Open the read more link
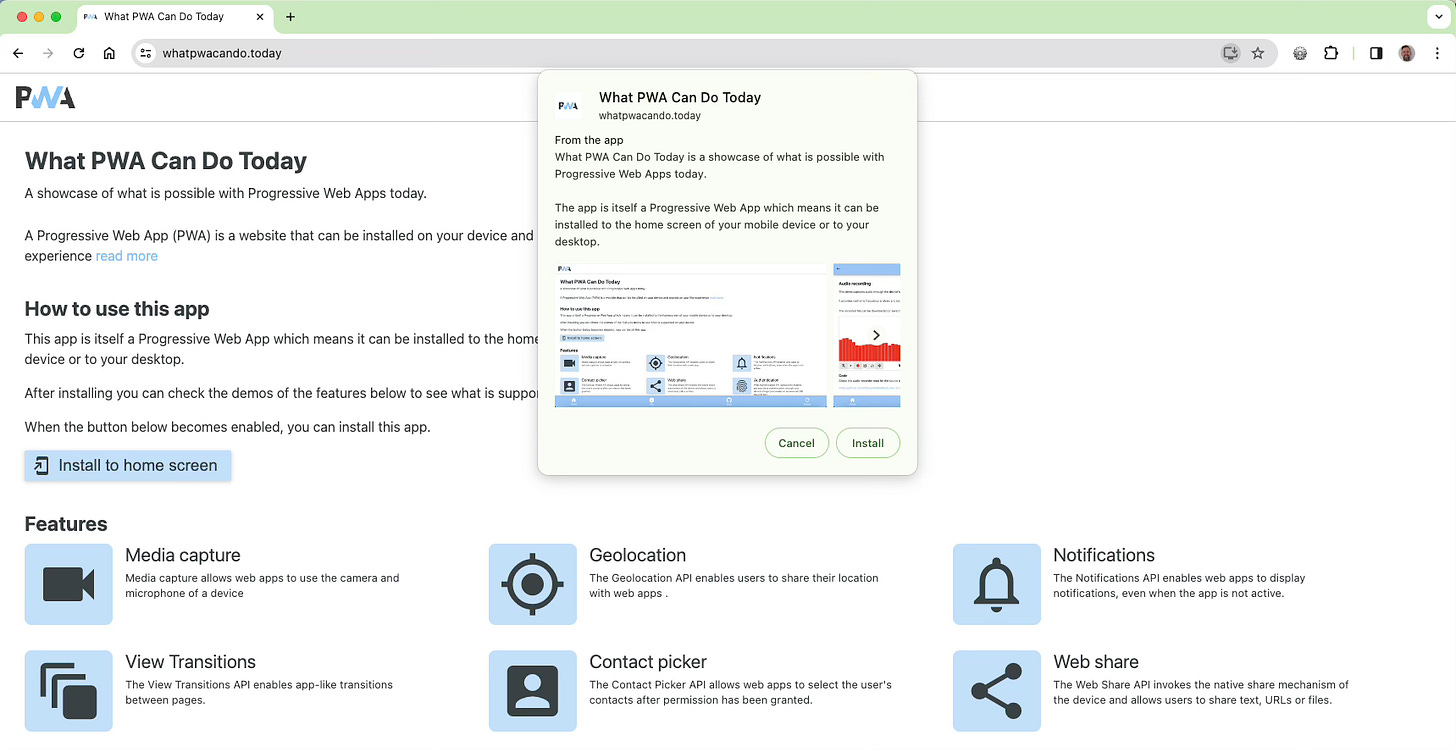This screenshot has width=1456, height=751. [x=127, y=256]
